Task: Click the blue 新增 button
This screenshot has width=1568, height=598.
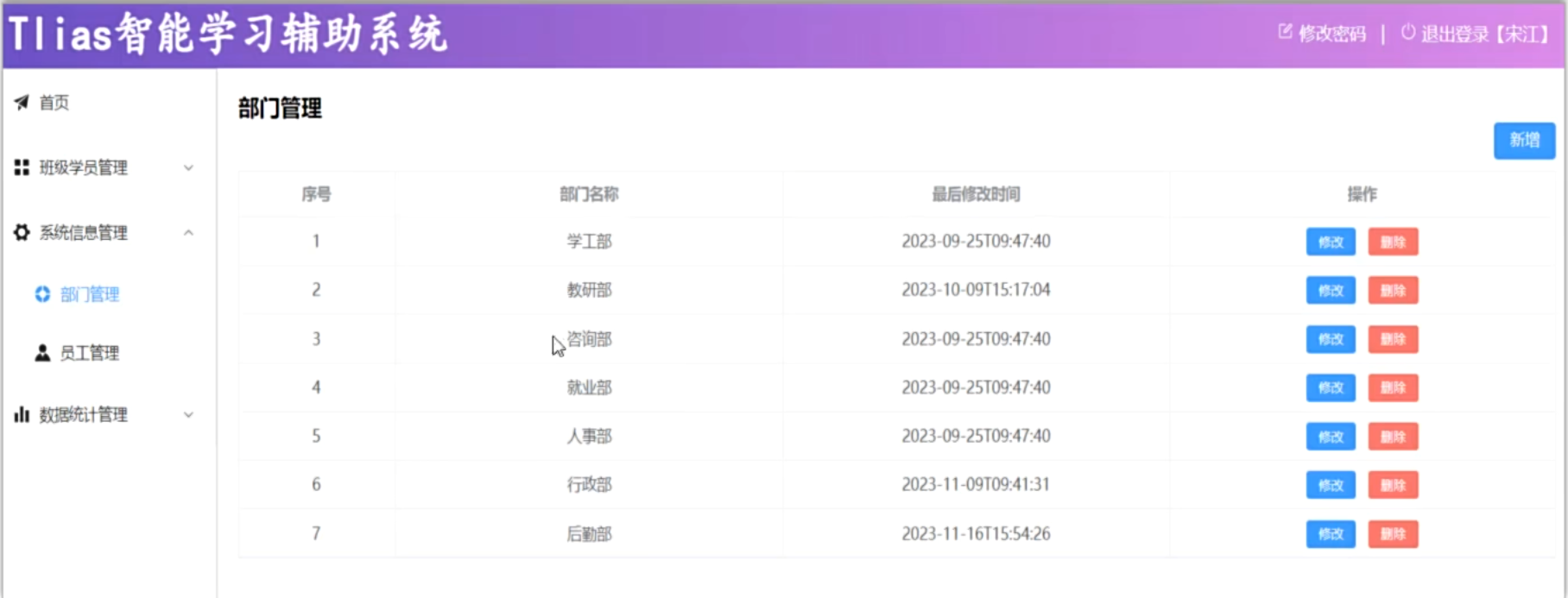Action: [x=1524, y=141]
